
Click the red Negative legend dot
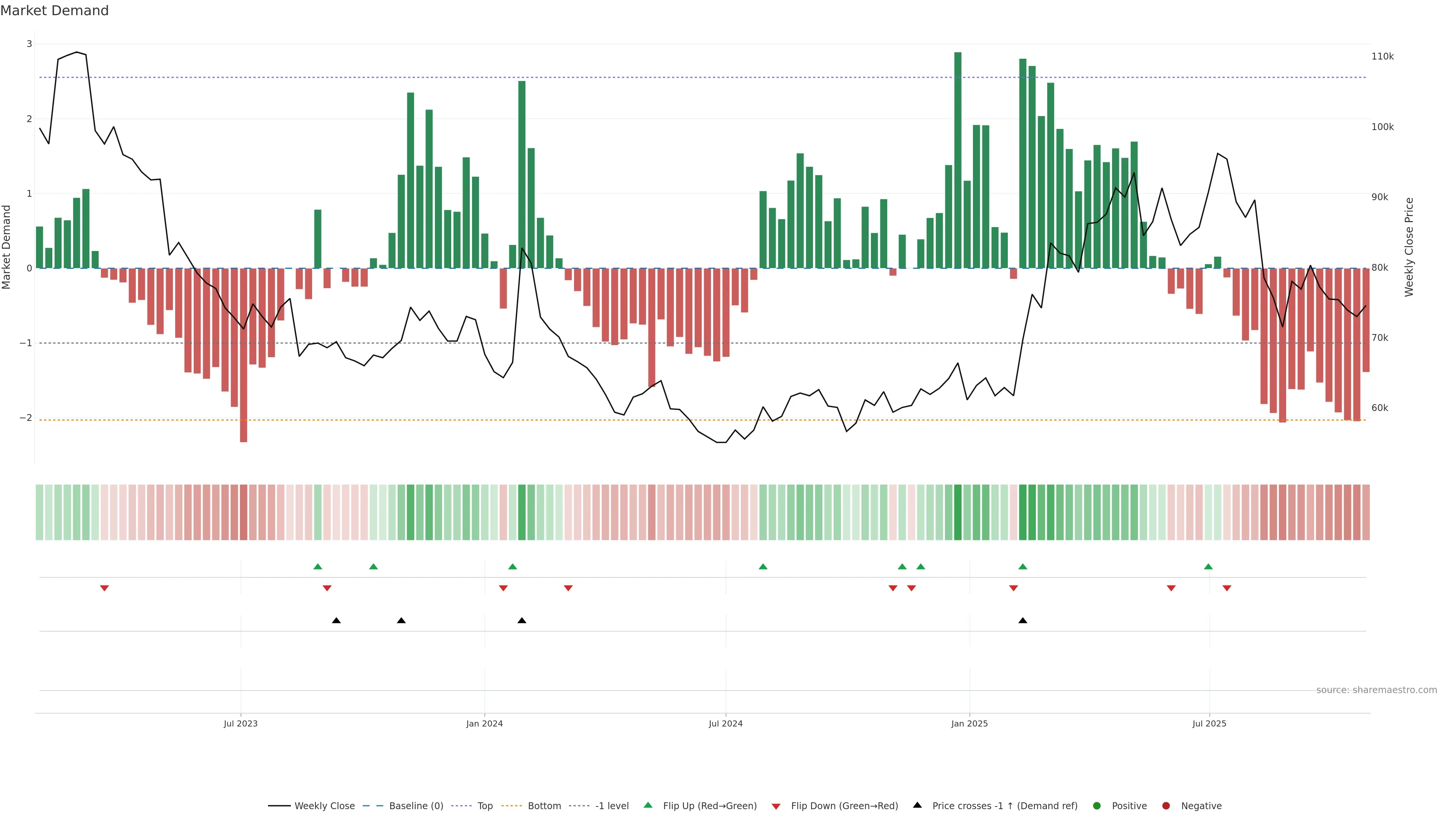pos(1166,805)
